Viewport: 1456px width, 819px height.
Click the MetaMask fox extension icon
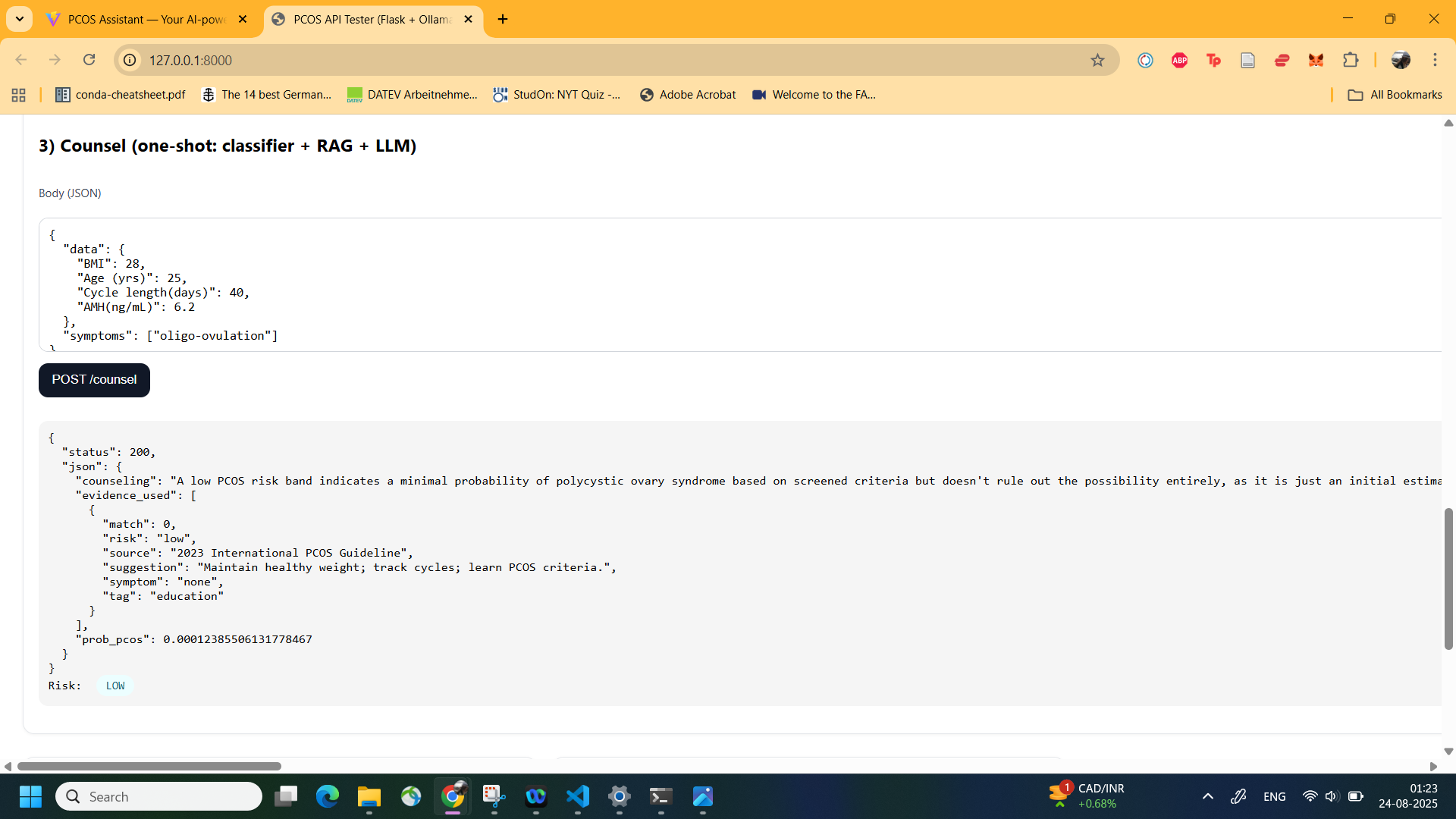1316,60
